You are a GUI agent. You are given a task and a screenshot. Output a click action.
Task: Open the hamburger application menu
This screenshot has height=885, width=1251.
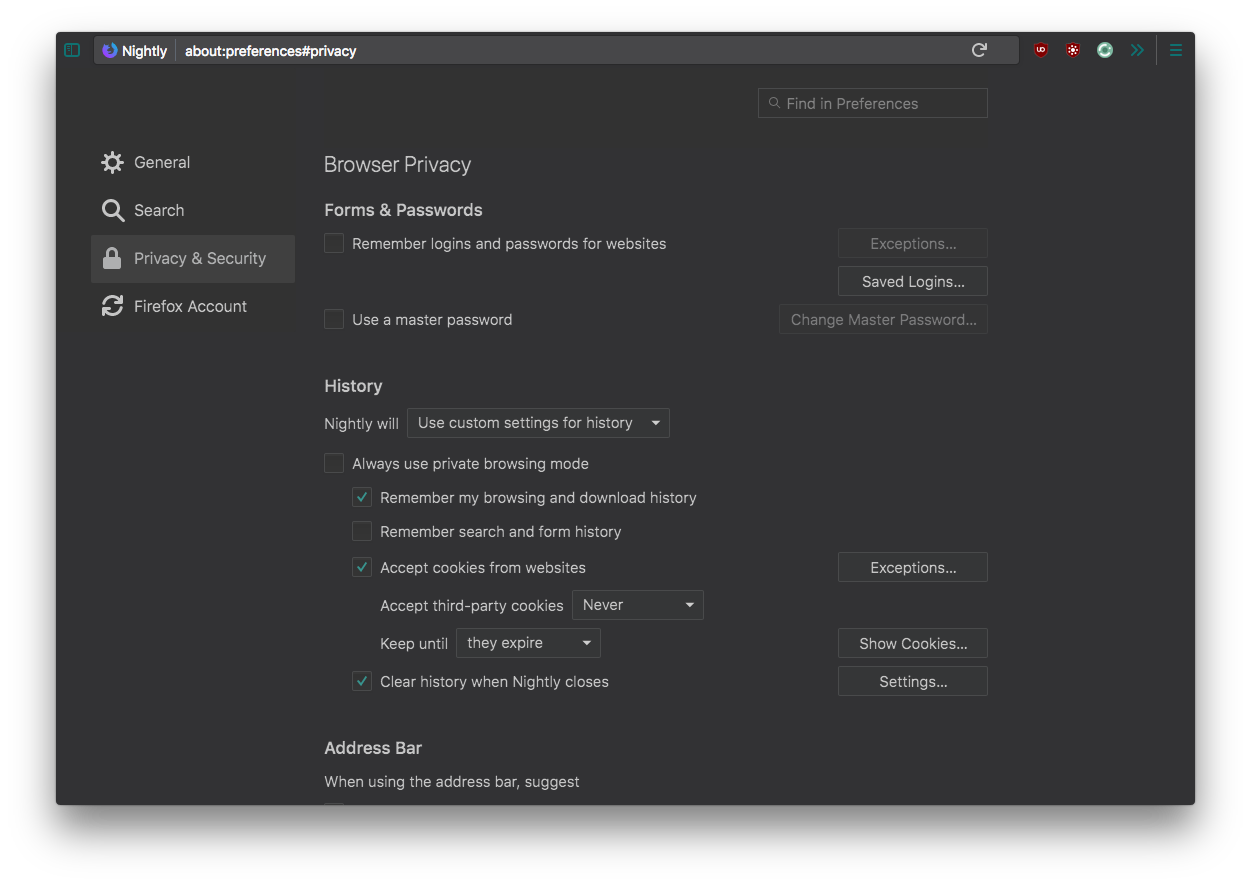1175,50
